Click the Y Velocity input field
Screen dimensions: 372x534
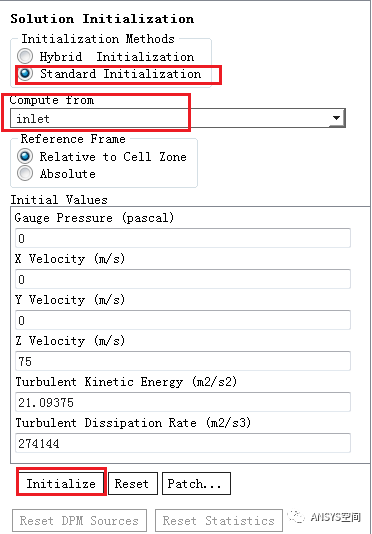click(183, 320)
